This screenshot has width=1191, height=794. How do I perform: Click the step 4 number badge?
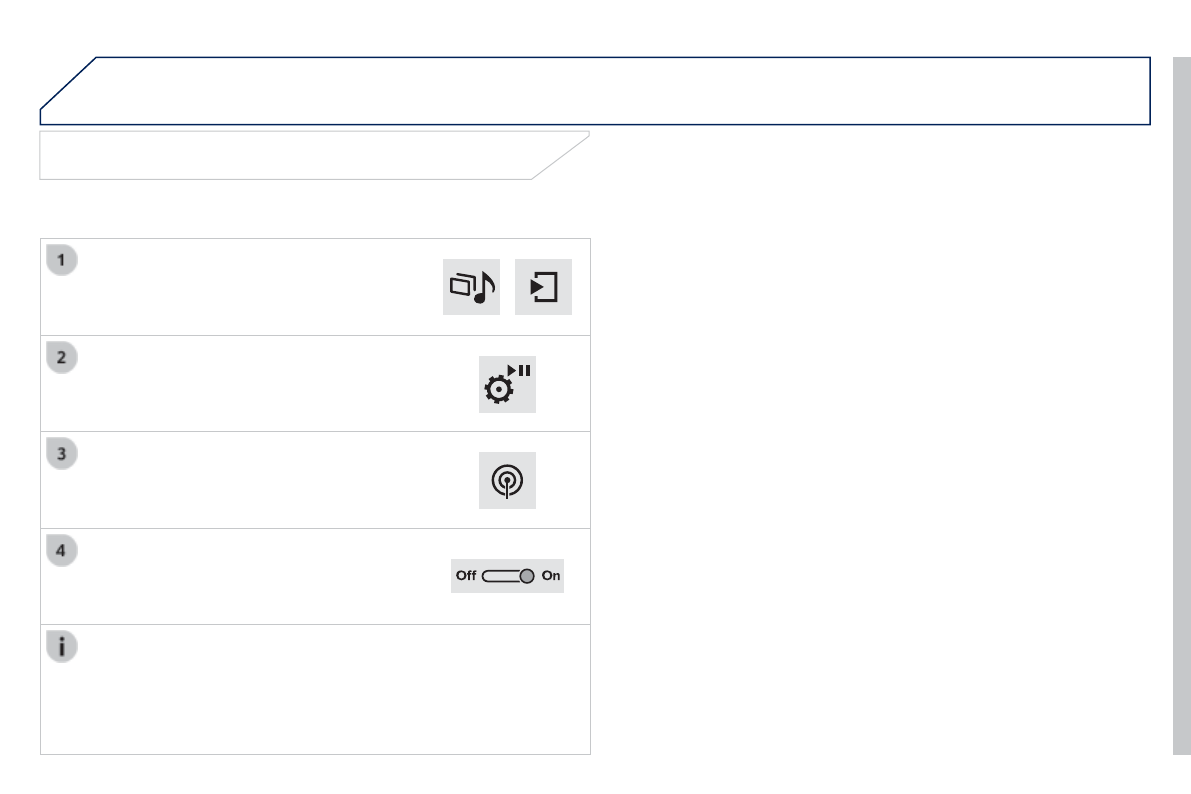pyautogui.click(x=62, y=551)
